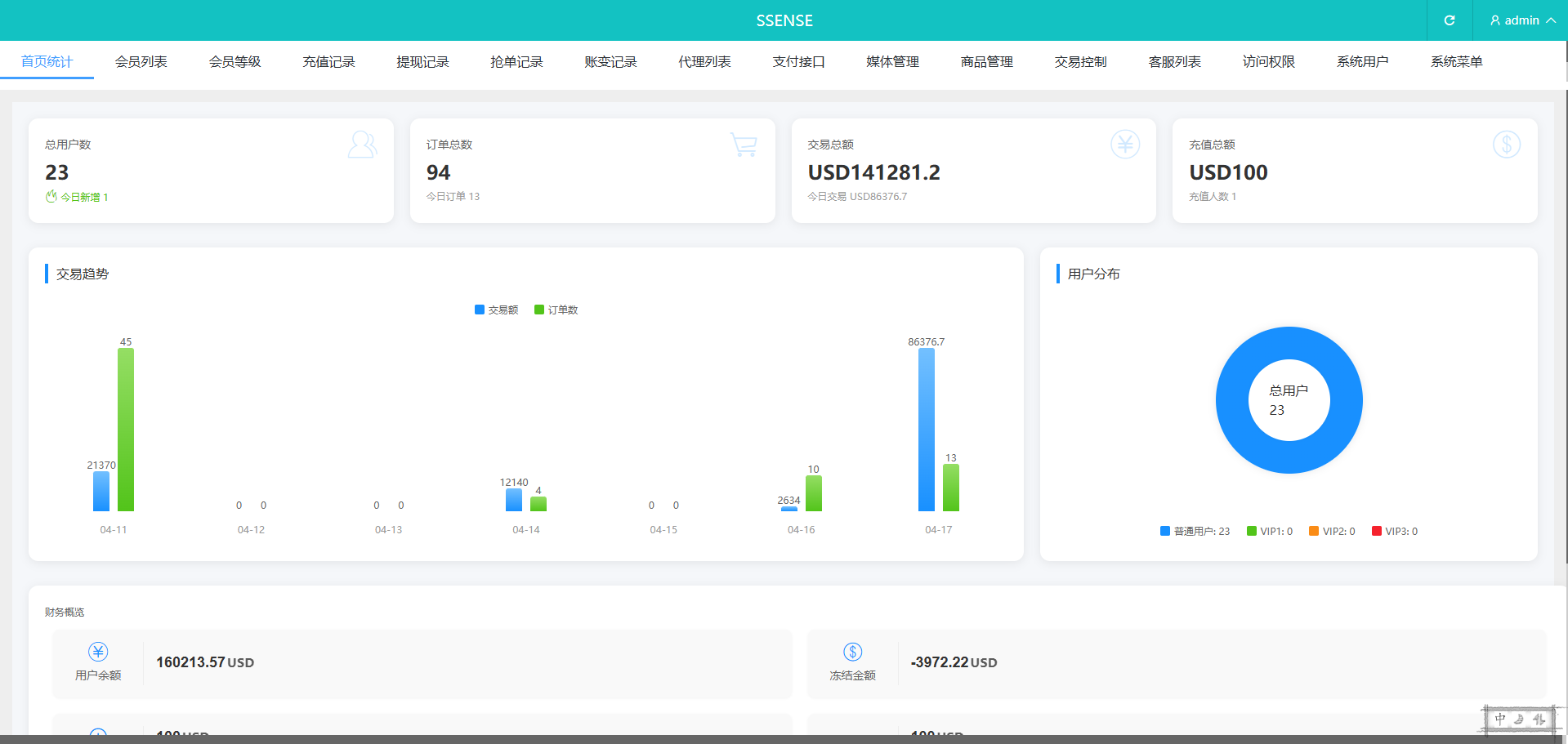Click 今日交易 USD86376.7 text
The height and width of the screenshot is (744, 1568).
[x=857, y=196]
